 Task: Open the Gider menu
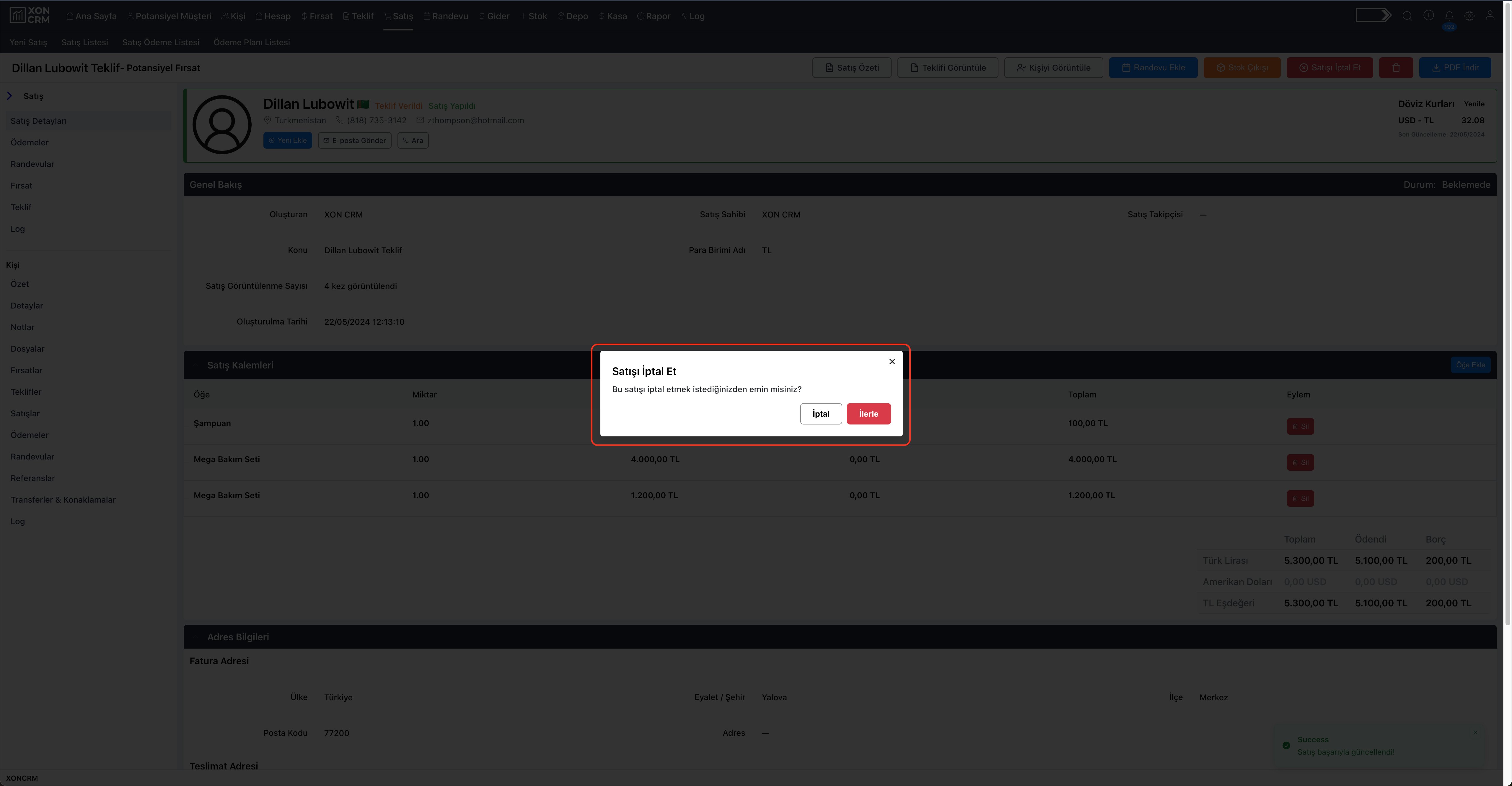[x=494, y=16]
